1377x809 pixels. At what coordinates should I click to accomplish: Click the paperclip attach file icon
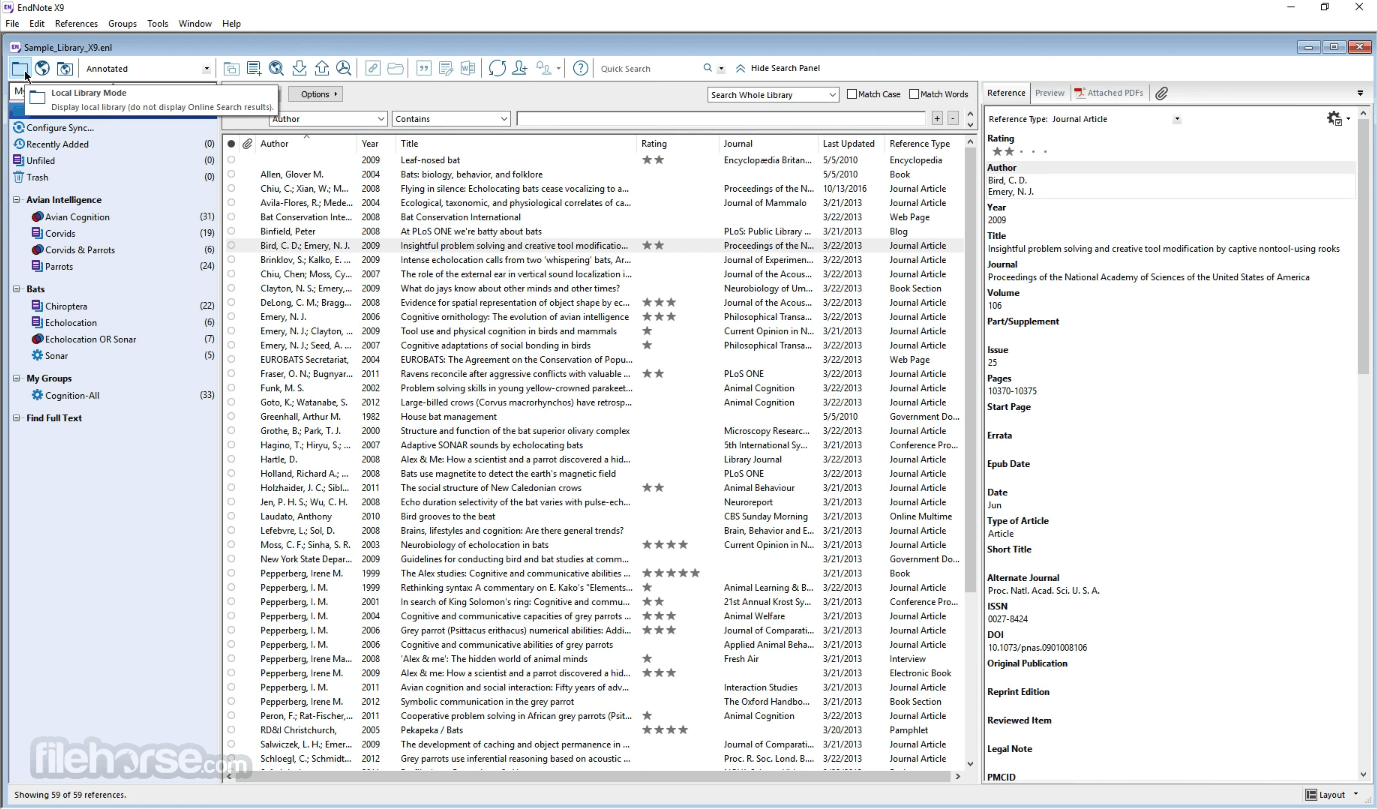(1161, 93)
